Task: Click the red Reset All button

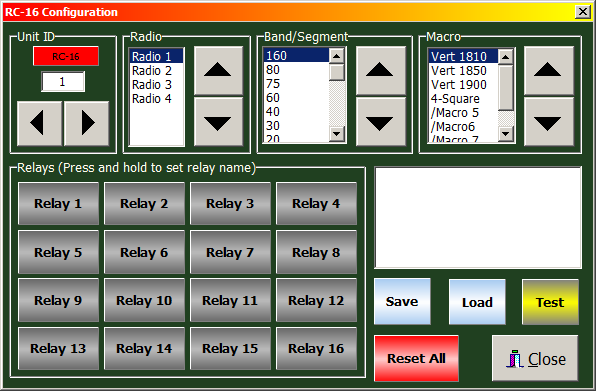Action: pos(416,358)
